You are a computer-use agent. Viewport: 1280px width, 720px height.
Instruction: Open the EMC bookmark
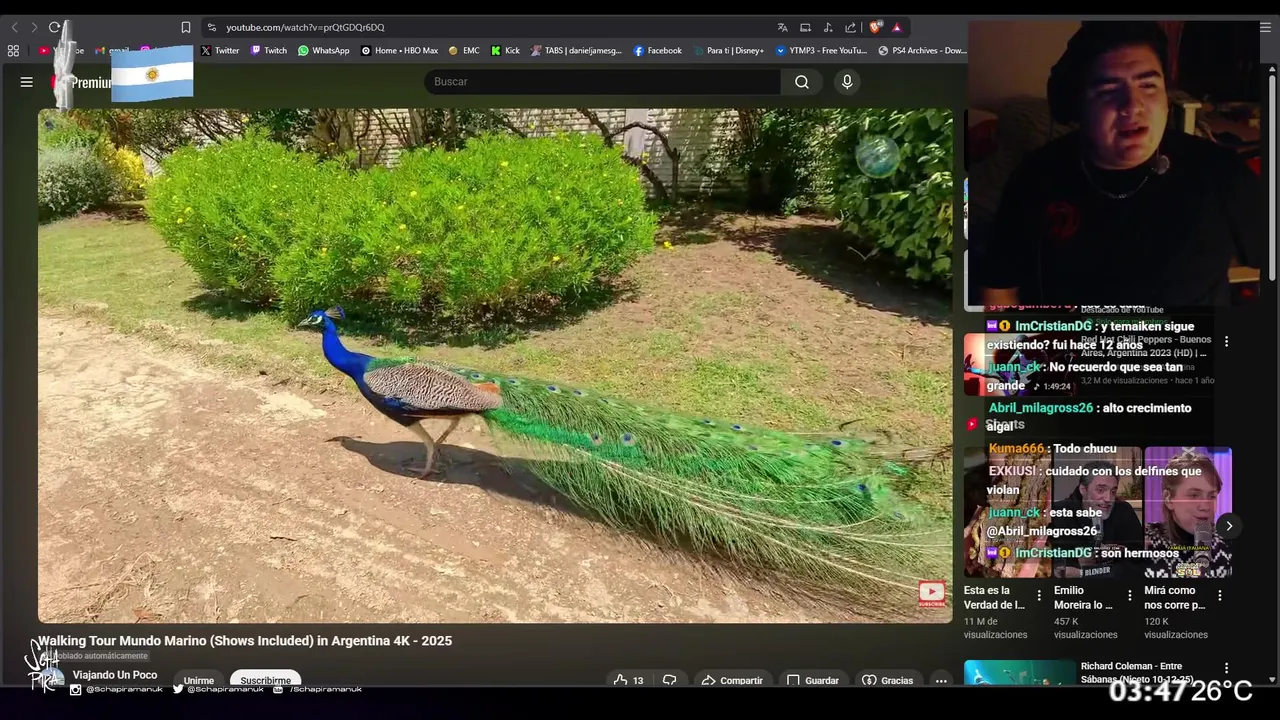pos(464,50)
